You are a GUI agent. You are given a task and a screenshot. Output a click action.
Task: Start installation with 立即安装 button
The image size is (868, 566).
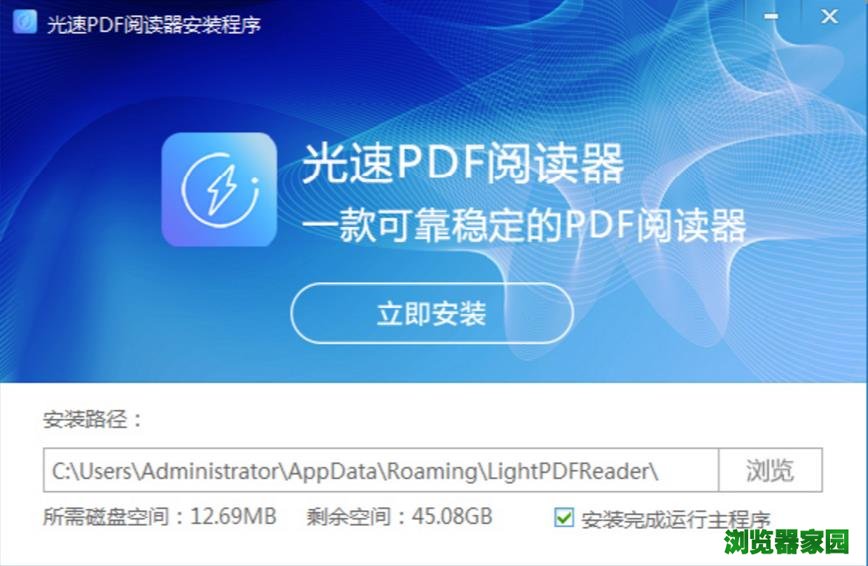tap(432, 313)
